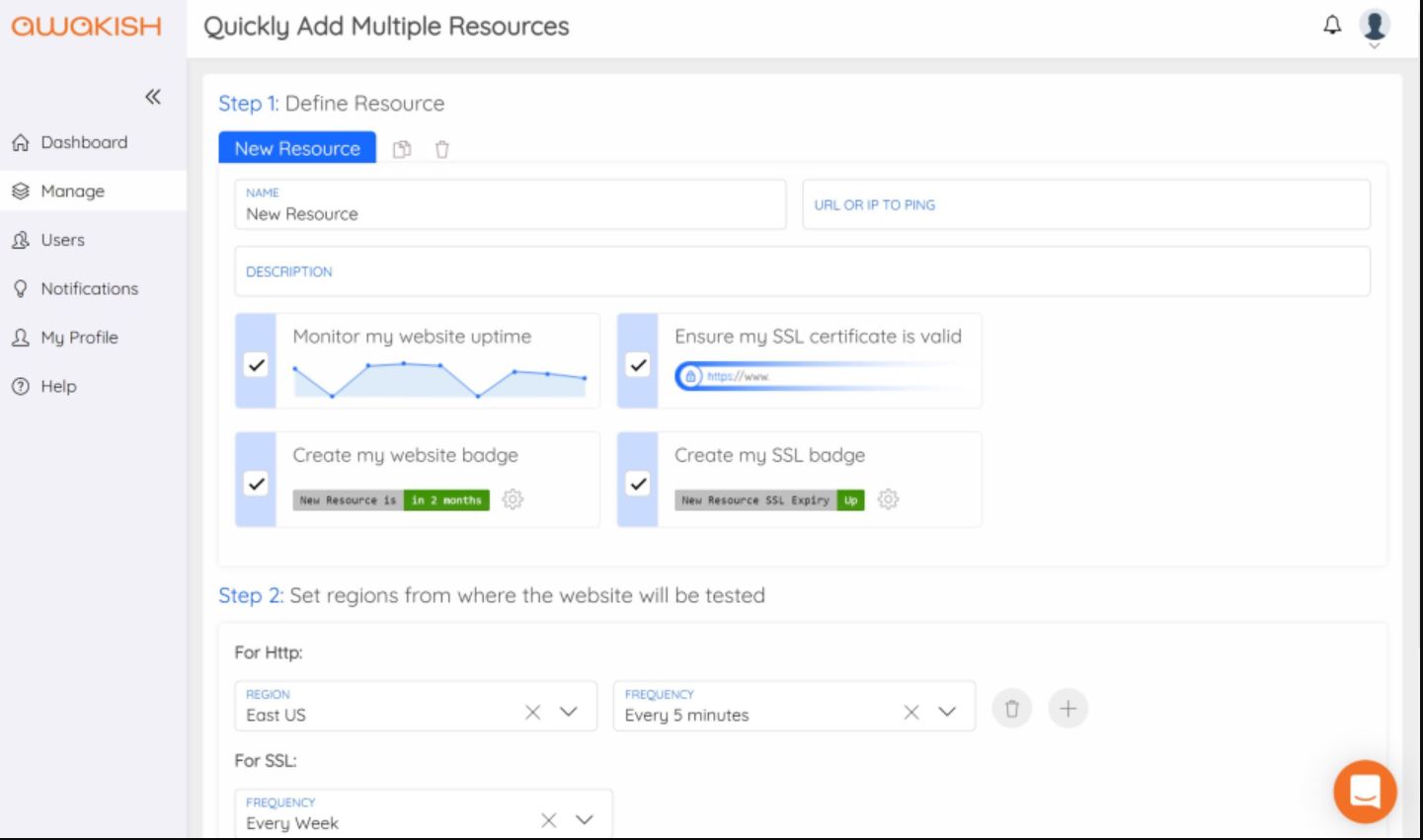Expand the SSL Every Week frequency dropdown
Screen dimensions: 1423x840
(585, 819)
